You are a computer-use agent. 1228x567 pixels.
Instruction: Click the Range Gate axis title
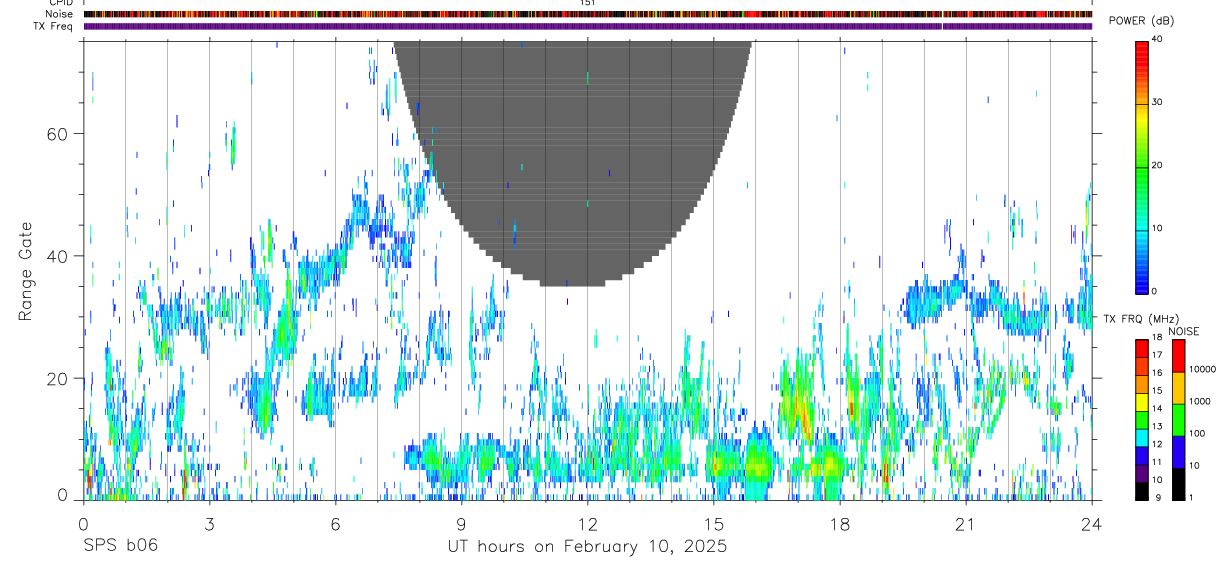(x=27, y=271)
